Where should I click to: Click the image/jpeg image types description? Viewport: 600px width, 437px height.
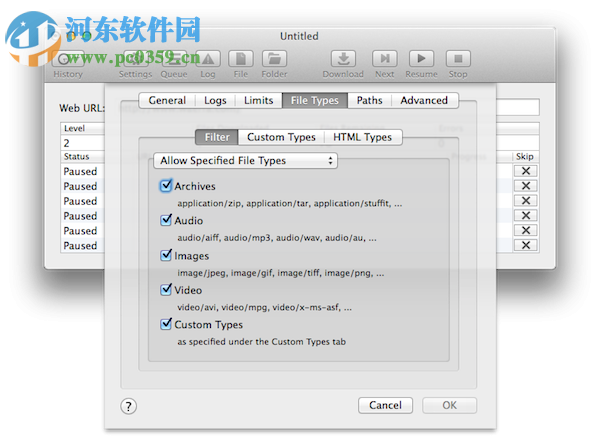tap(280, 273)
